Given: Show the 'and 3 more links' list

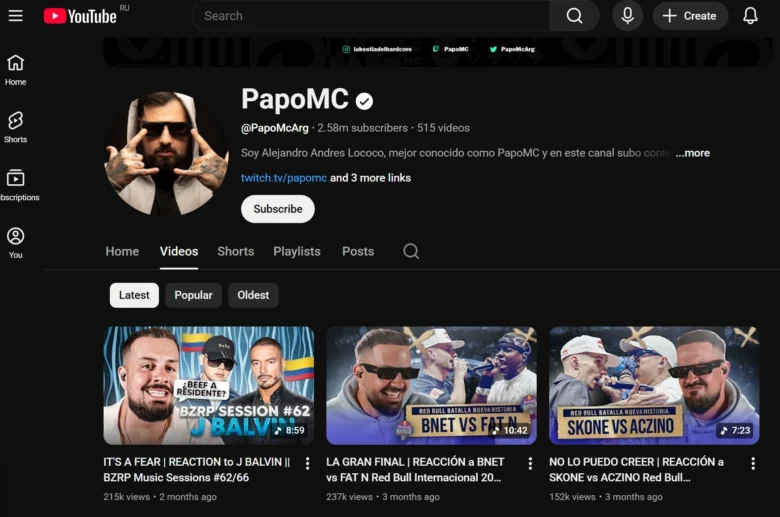Looking at the screenshot, I should pos(371,178).
